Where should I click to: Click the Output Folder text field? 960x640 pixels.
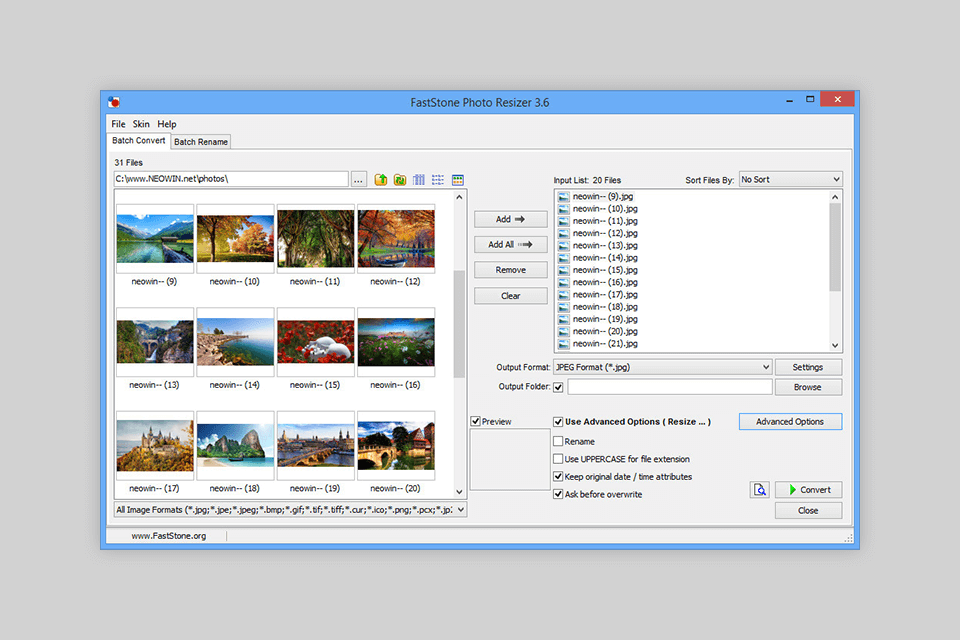pos(670,386)
